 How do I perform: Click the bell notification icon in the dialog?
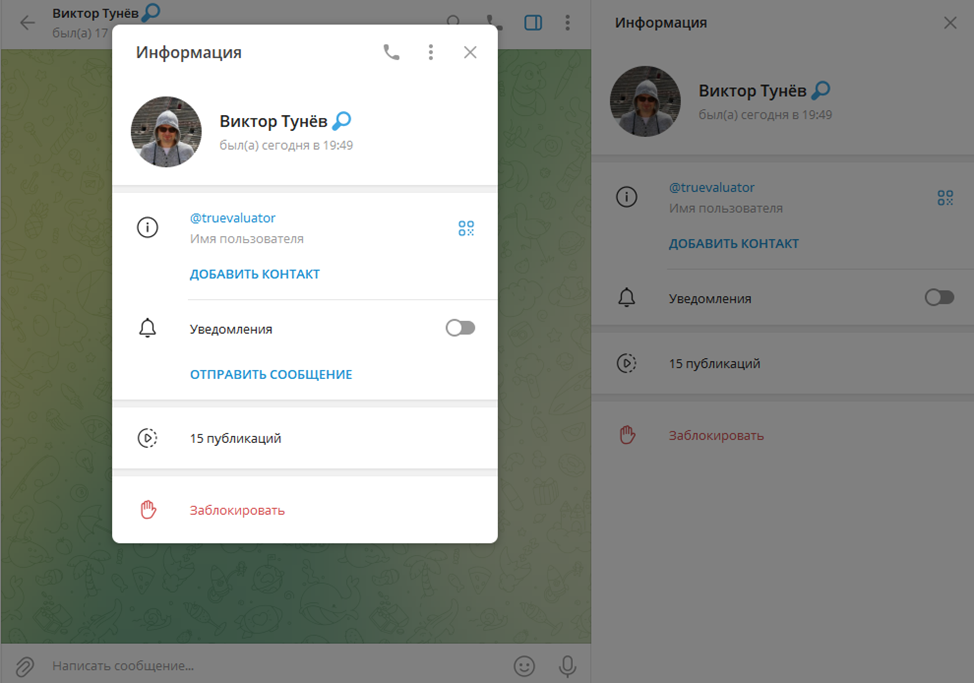click(147, 328)
